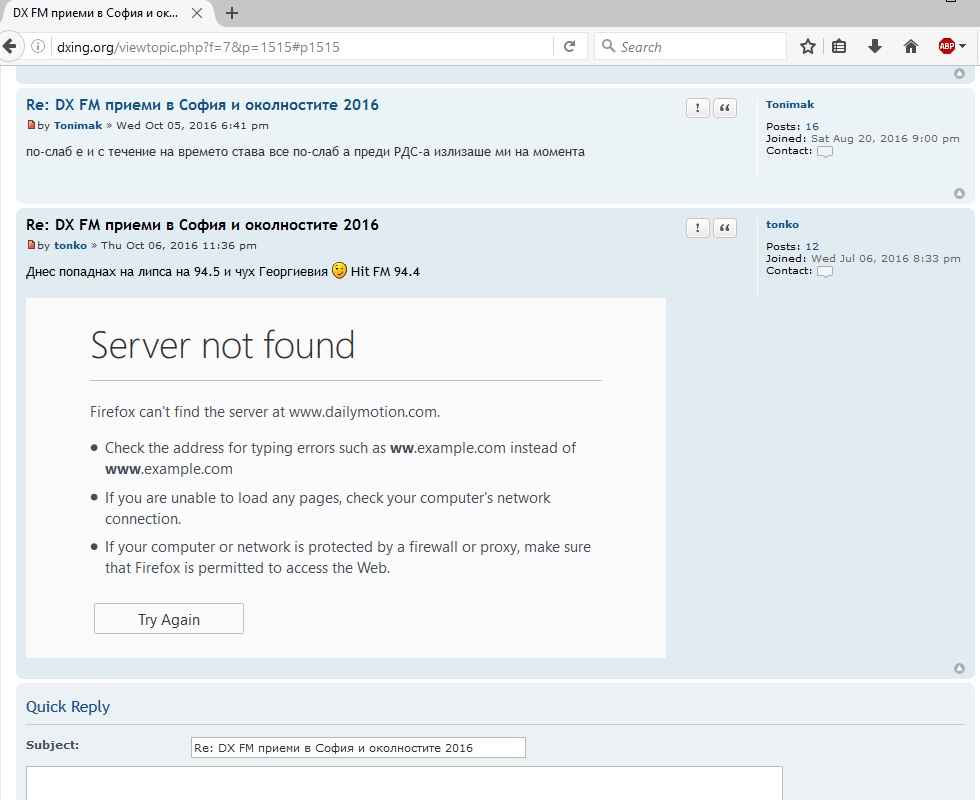Click the post icon before 'by Tonimak'
This screenshot has height=800, width=980.
[x=31, y=125]
